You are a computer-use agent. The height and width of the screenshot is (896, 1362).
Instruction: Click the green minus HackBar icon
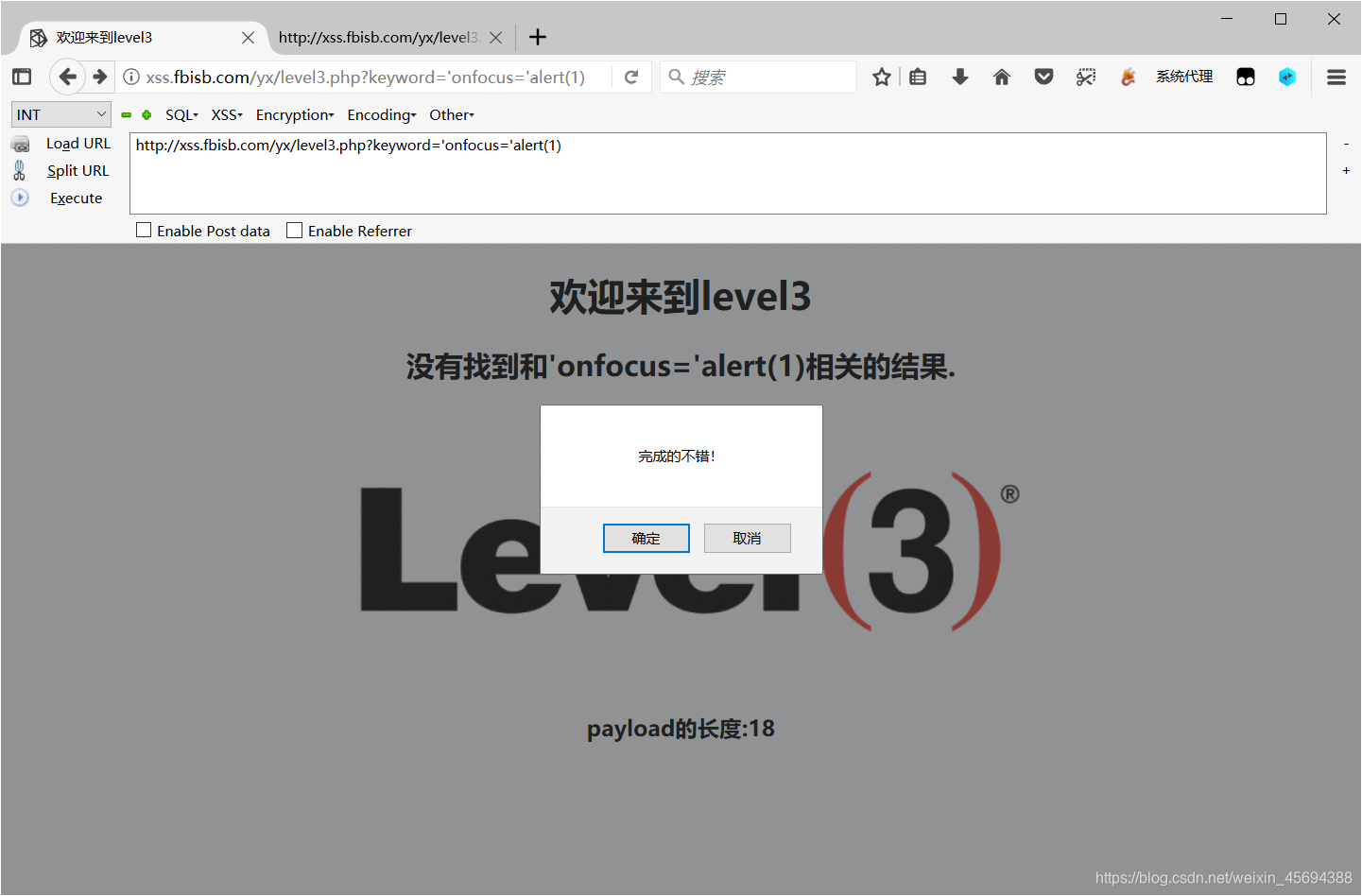(x=127, y=115)
